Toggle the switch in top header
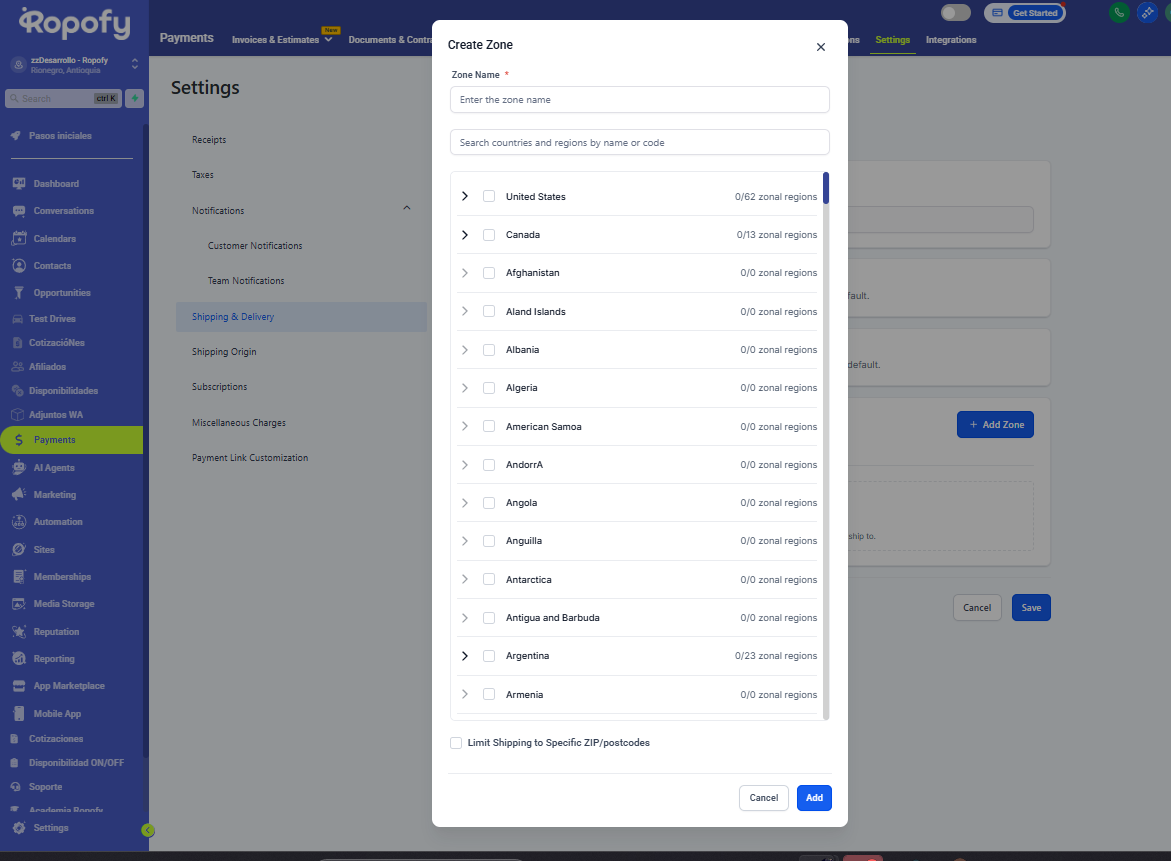 [956, 13]
